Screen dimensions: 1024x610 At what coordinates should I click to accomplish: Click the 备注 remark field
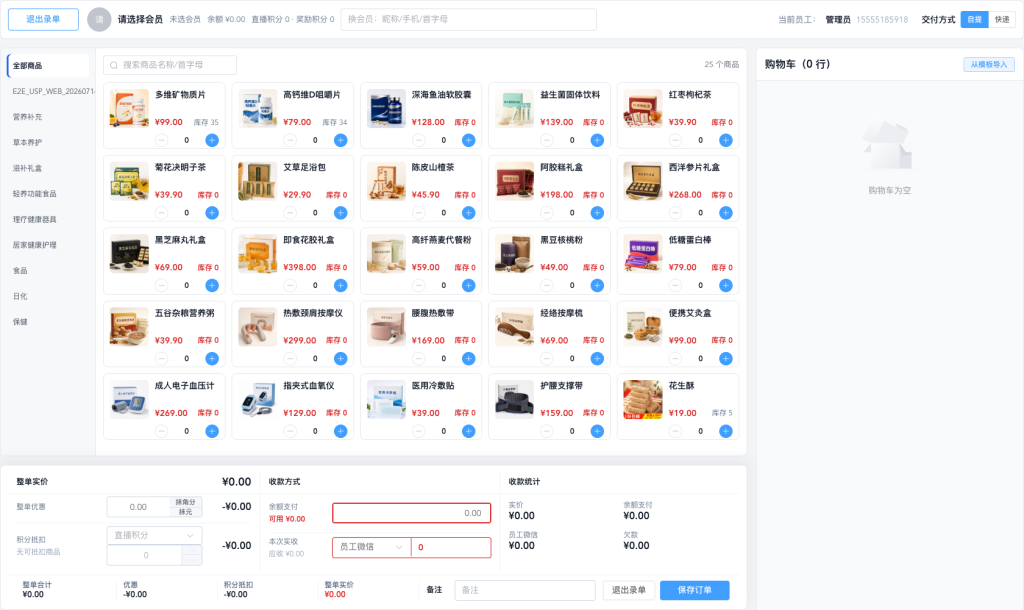525,590
